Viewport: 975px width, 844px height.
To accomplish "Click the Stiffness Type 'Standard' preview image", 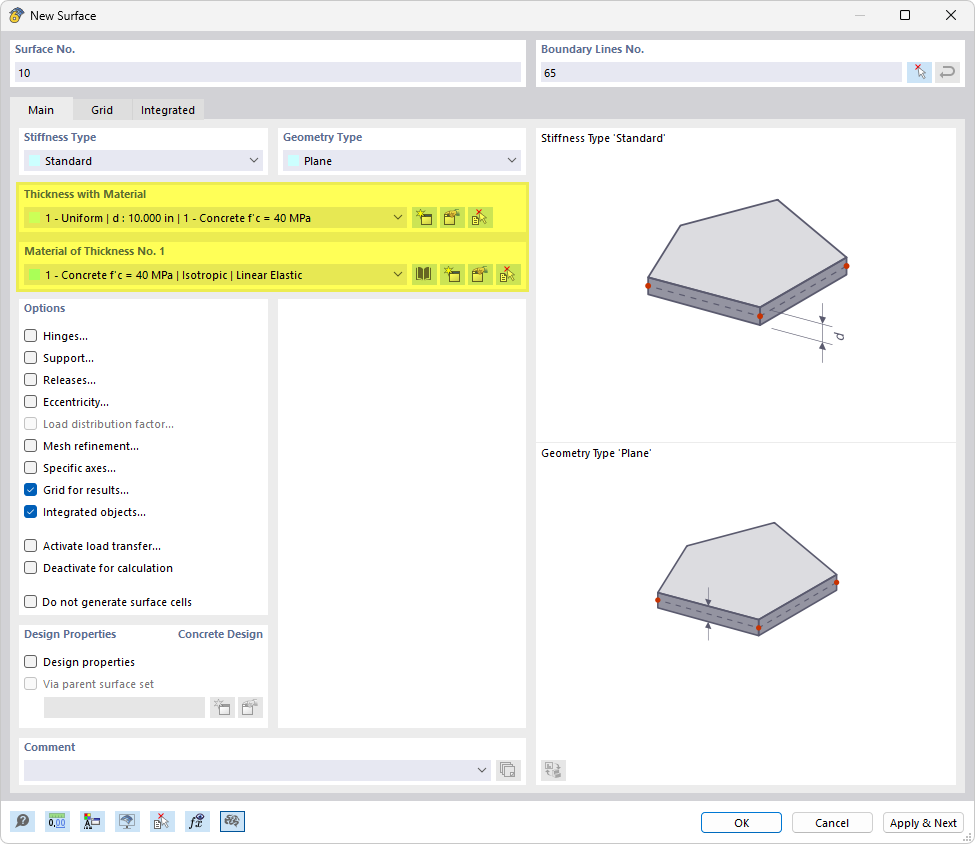I will (747, 281).
